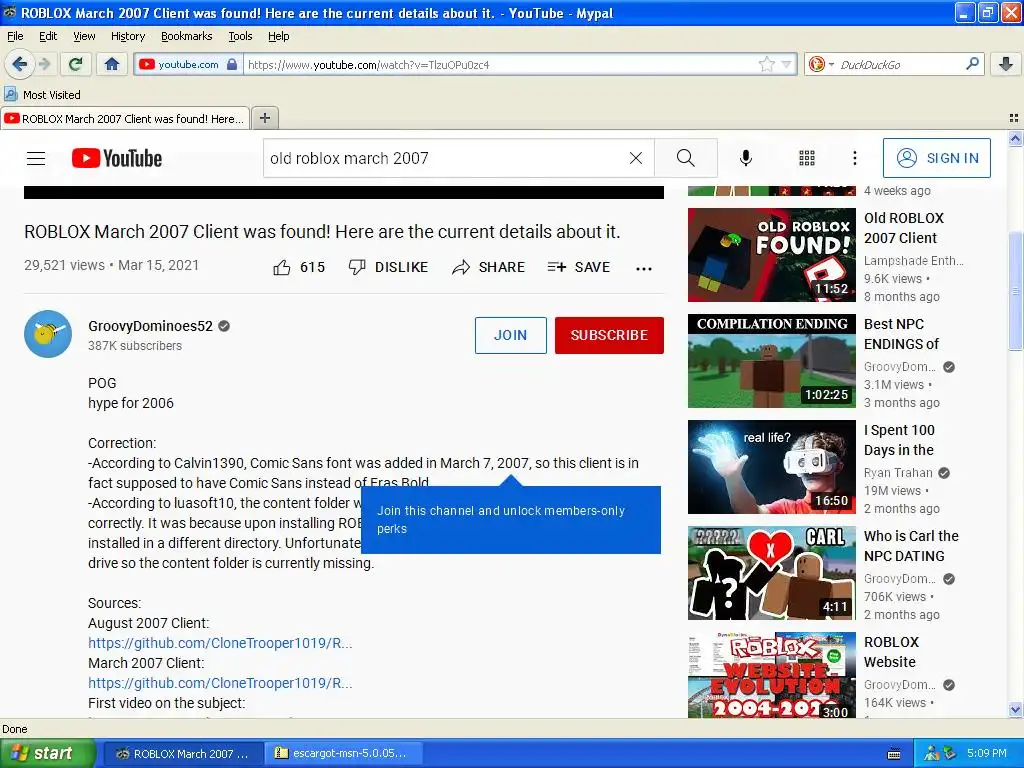Open the View menu
The image size is (1024, 768).
pos(84,36)
